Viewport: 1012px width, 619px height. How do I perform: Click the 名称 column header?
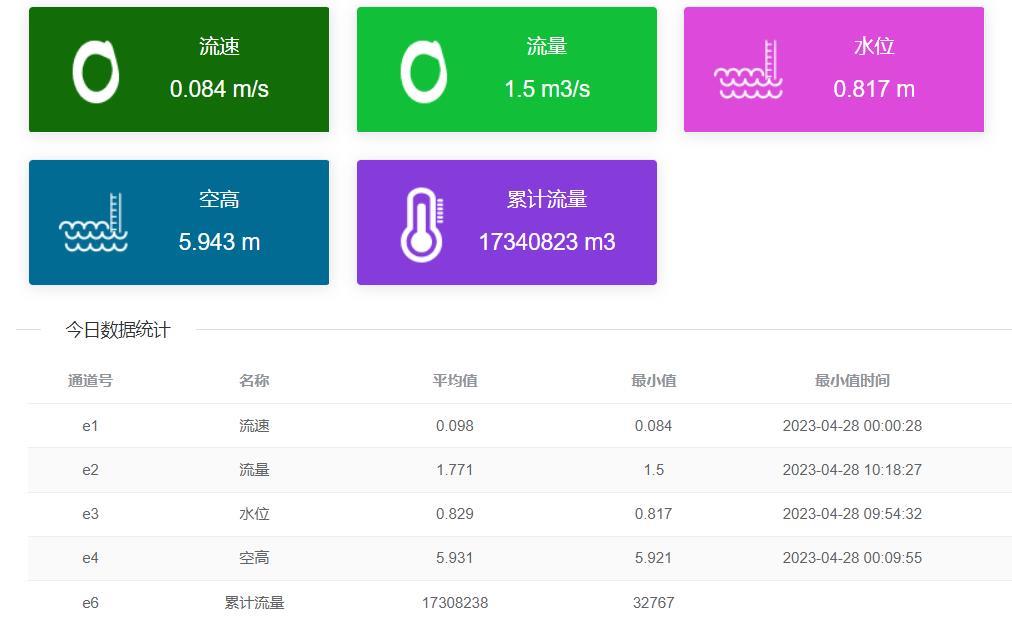(x=254, y=381)
